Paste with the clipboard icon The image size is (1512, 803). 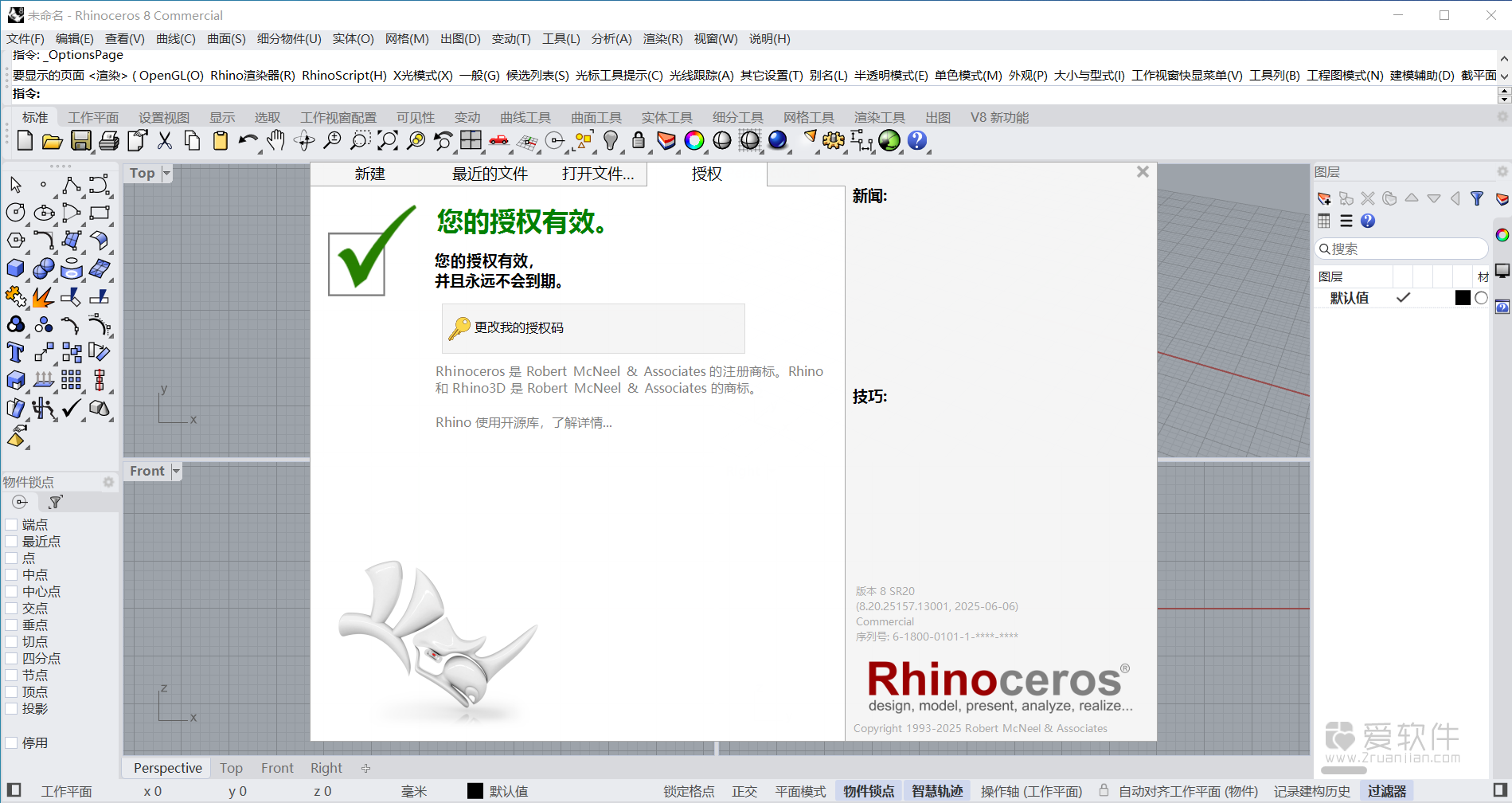pos(221,141)
